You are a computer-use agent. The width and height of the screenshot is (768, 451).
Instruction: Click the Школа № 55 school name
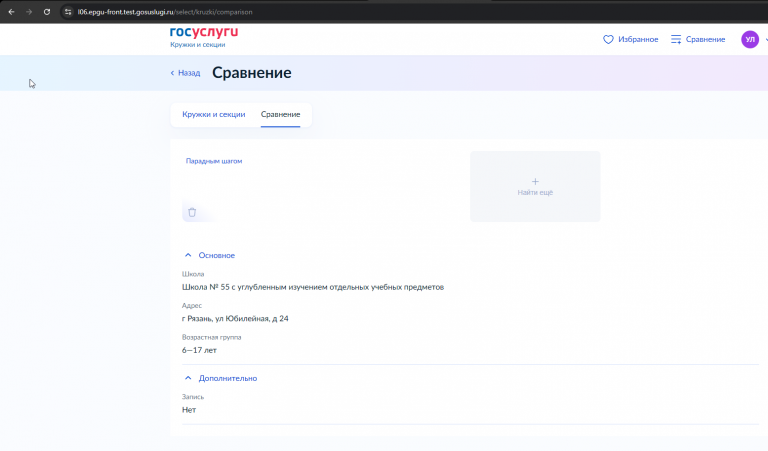[x=313, y=287]
